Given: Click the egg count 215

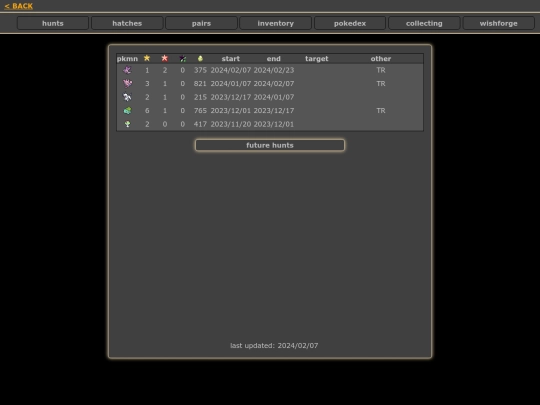Looking at the screenshot, I should (200, 97).
